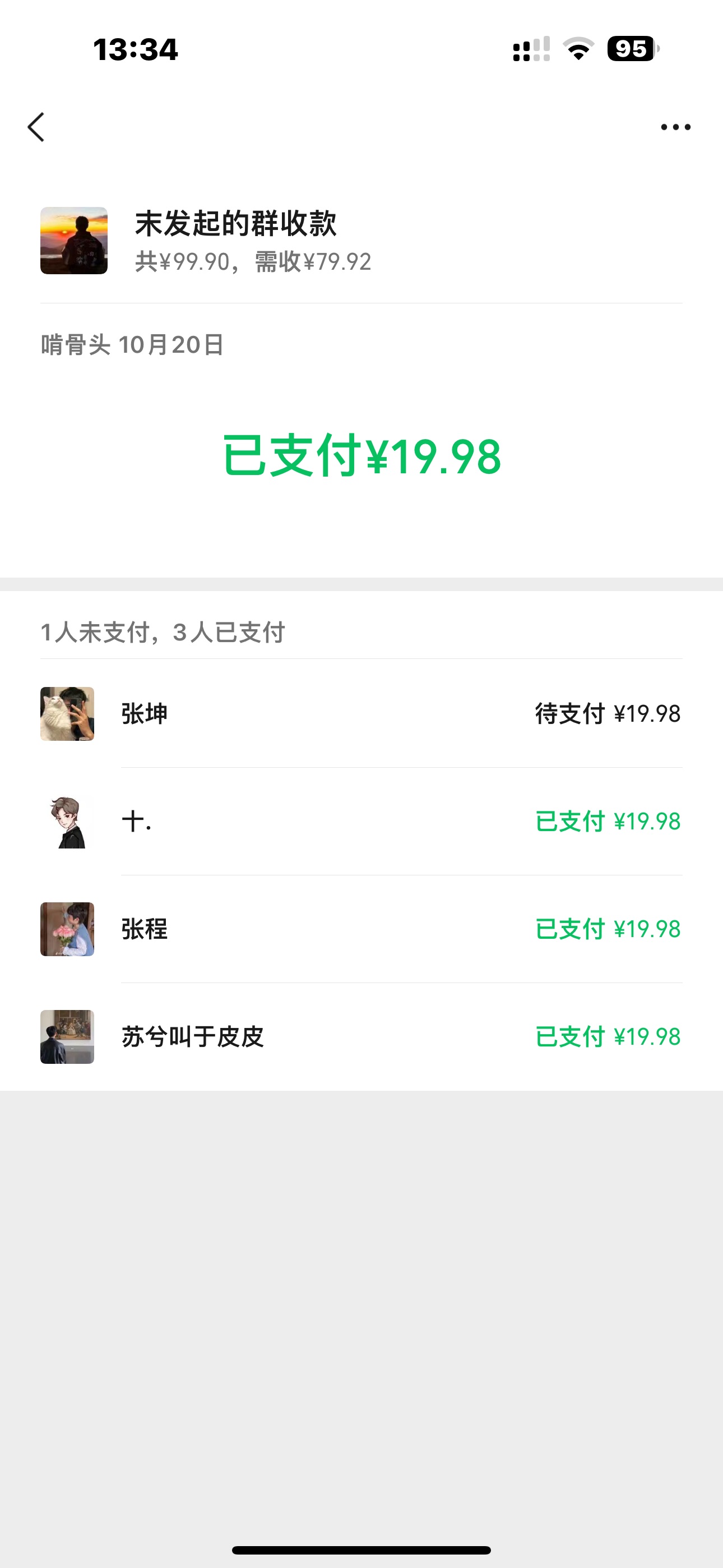The height and width of the screenshot is (1568, 723).
Task: Tap 张坤's 待支付 ¥19.98 status
Action: [608, 714]
